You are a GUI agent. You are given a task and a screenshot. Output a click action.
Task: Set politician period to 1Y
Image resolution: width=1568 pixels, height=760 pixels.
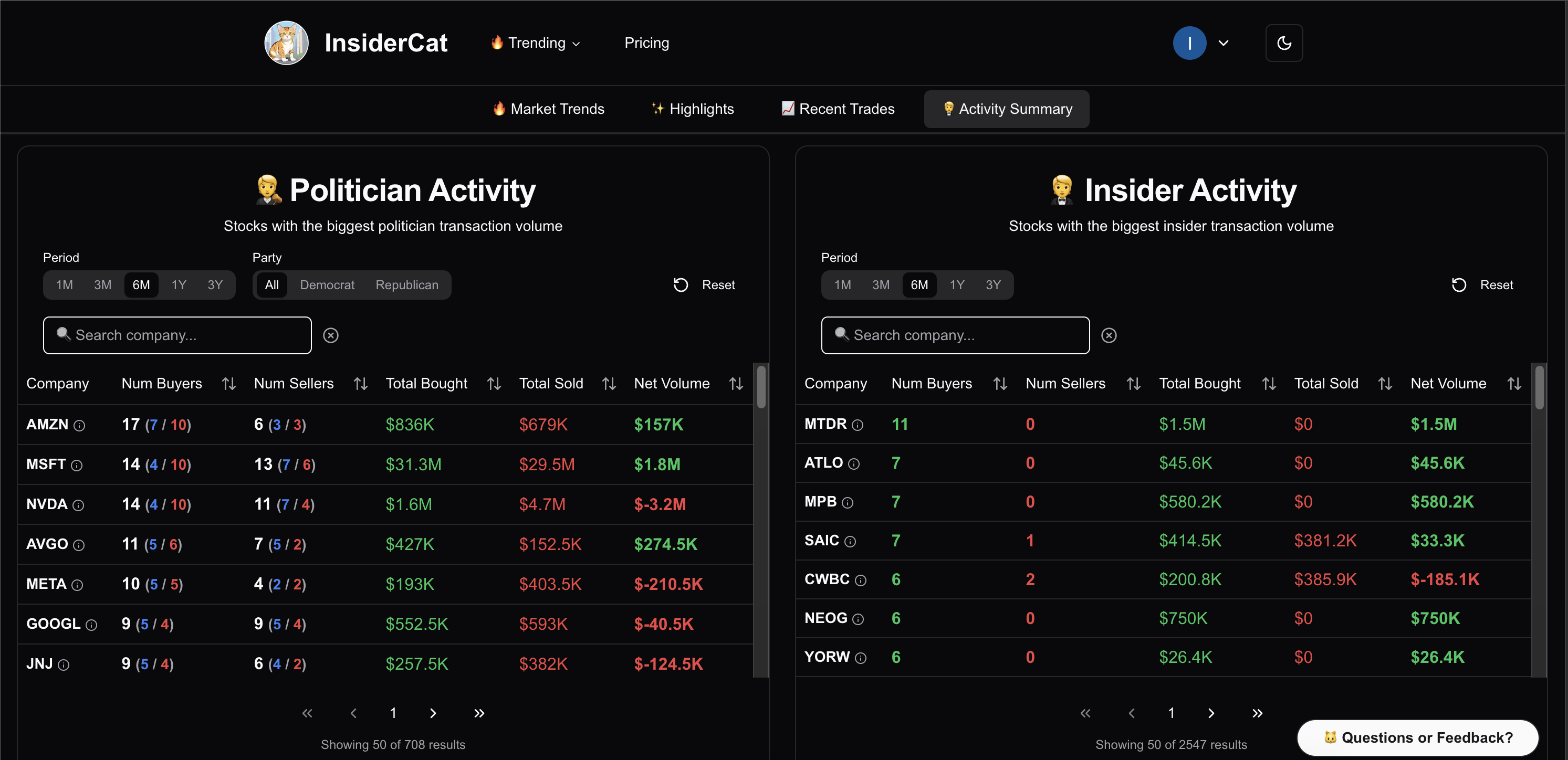pyautogui.click(x=179, y=285)
